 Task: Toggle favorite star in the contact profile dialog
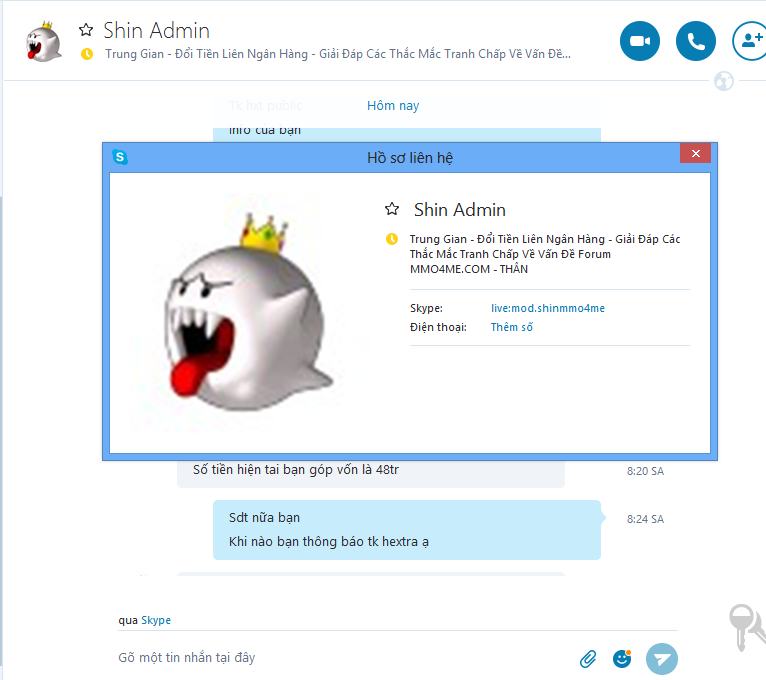[x=392, y=209]
